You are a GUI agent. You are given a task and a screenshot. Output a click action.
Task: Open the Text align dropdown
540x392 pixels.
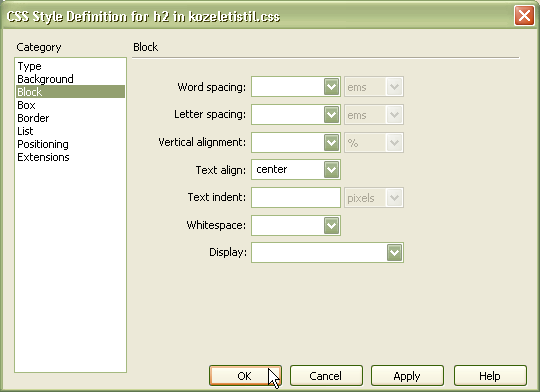(331, 169)
